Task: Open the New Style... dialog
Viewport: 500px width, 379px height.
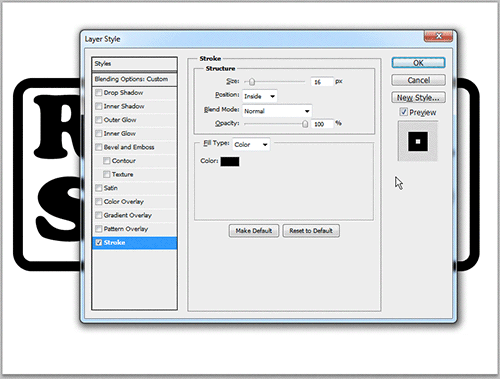Action: click(418, 98)
